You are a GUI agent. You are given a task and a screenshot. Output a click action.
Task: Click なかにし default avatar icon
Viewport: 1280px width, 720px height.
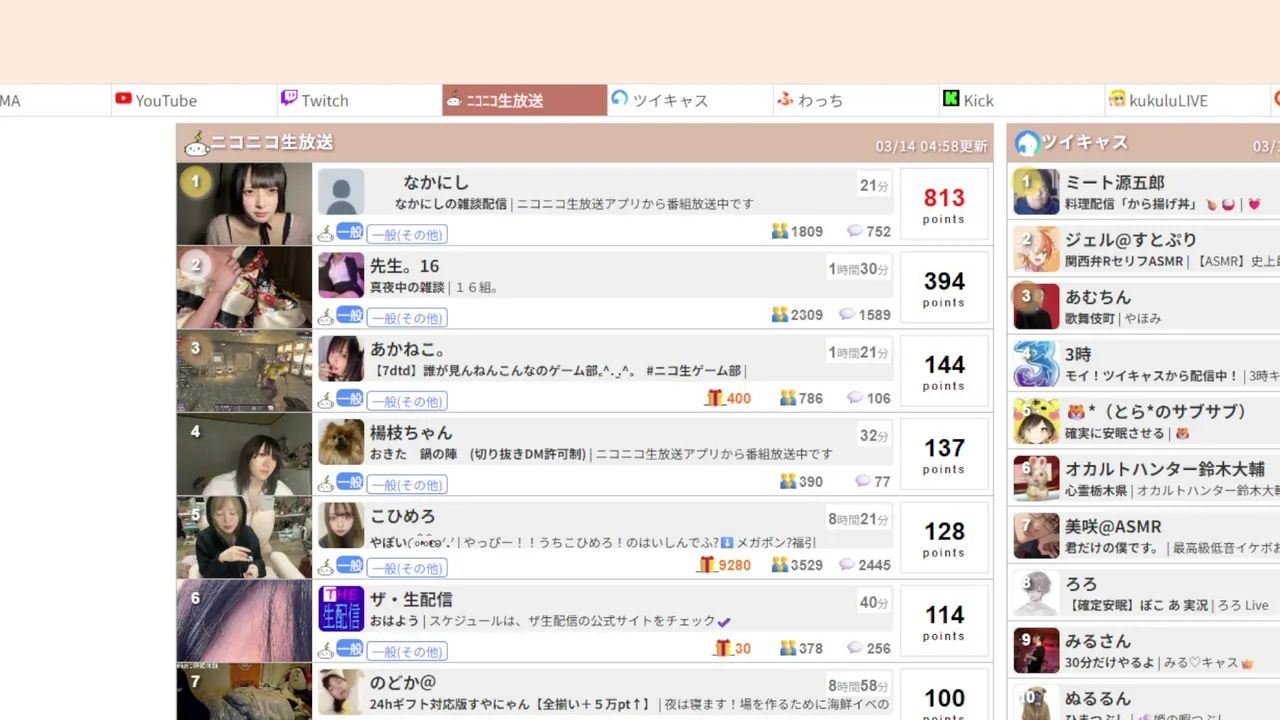point(341,192)
